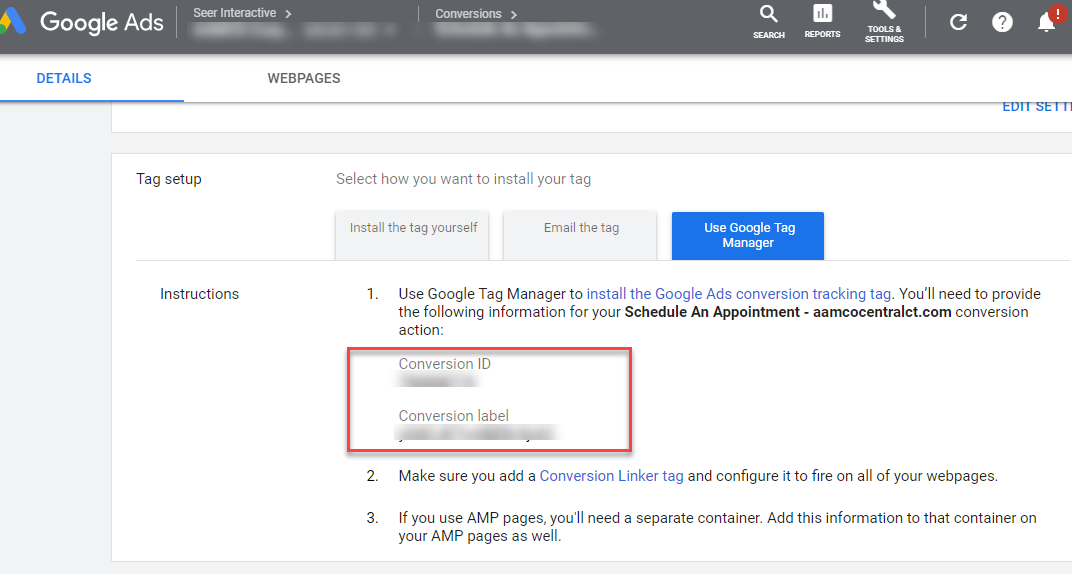Select the Email the tag option

tap(581, 228)
